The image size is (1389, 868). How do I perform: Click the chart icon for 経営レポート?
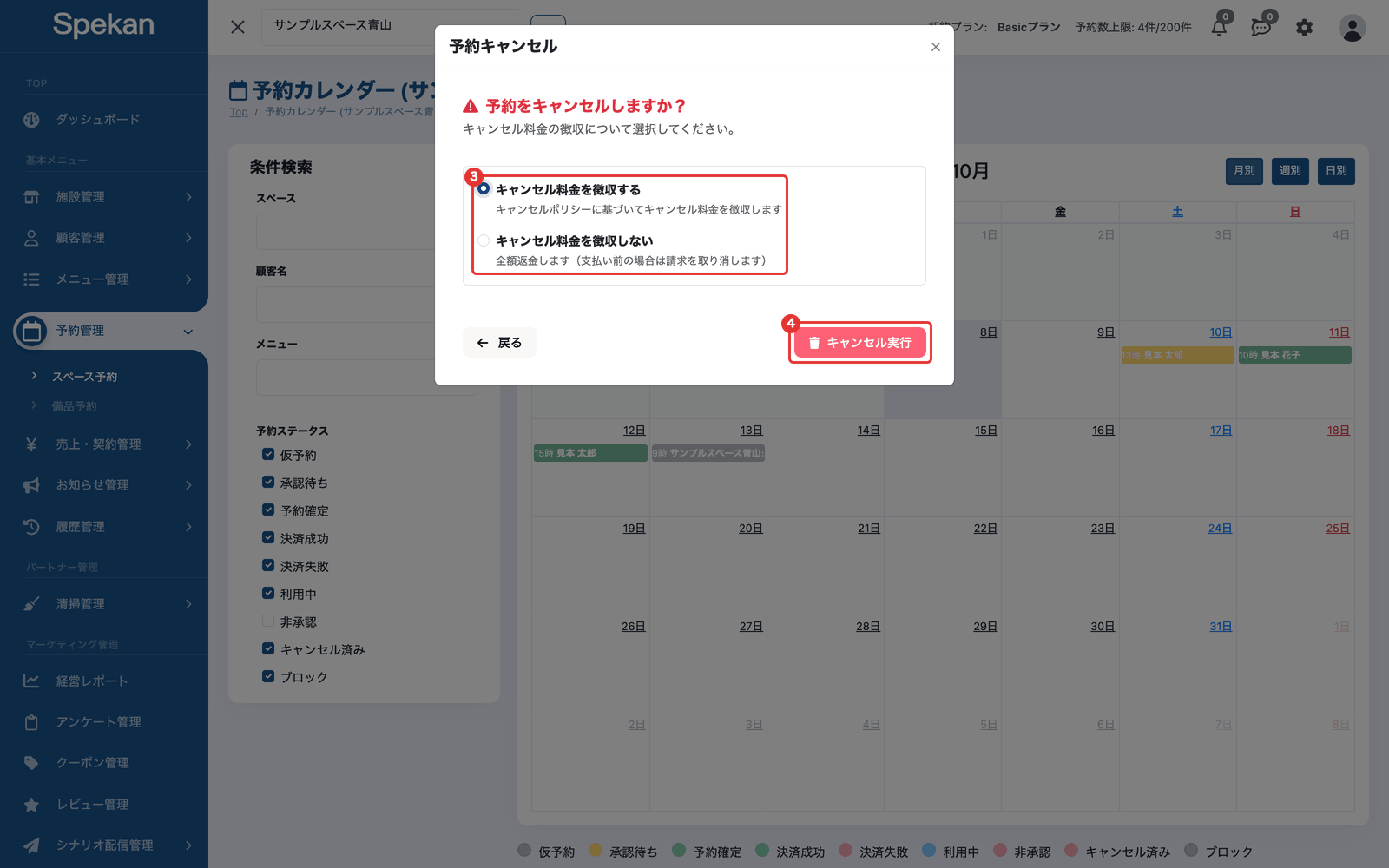(x=31, y=681)
